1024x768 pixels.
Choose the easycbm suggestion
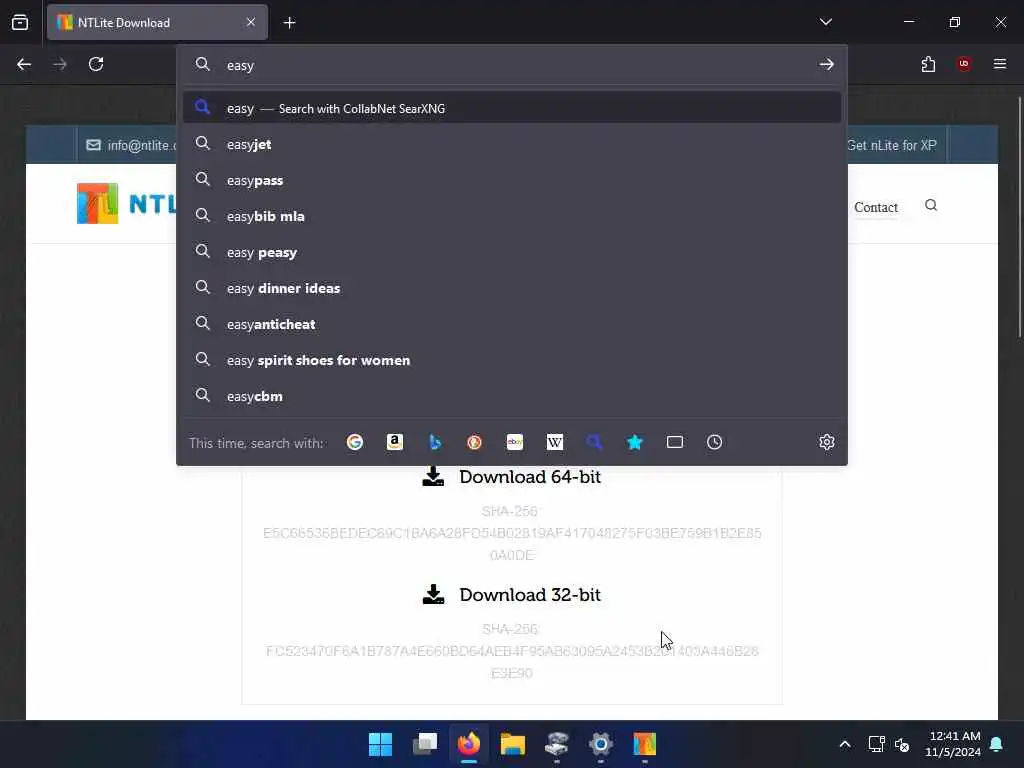[512, 396]
